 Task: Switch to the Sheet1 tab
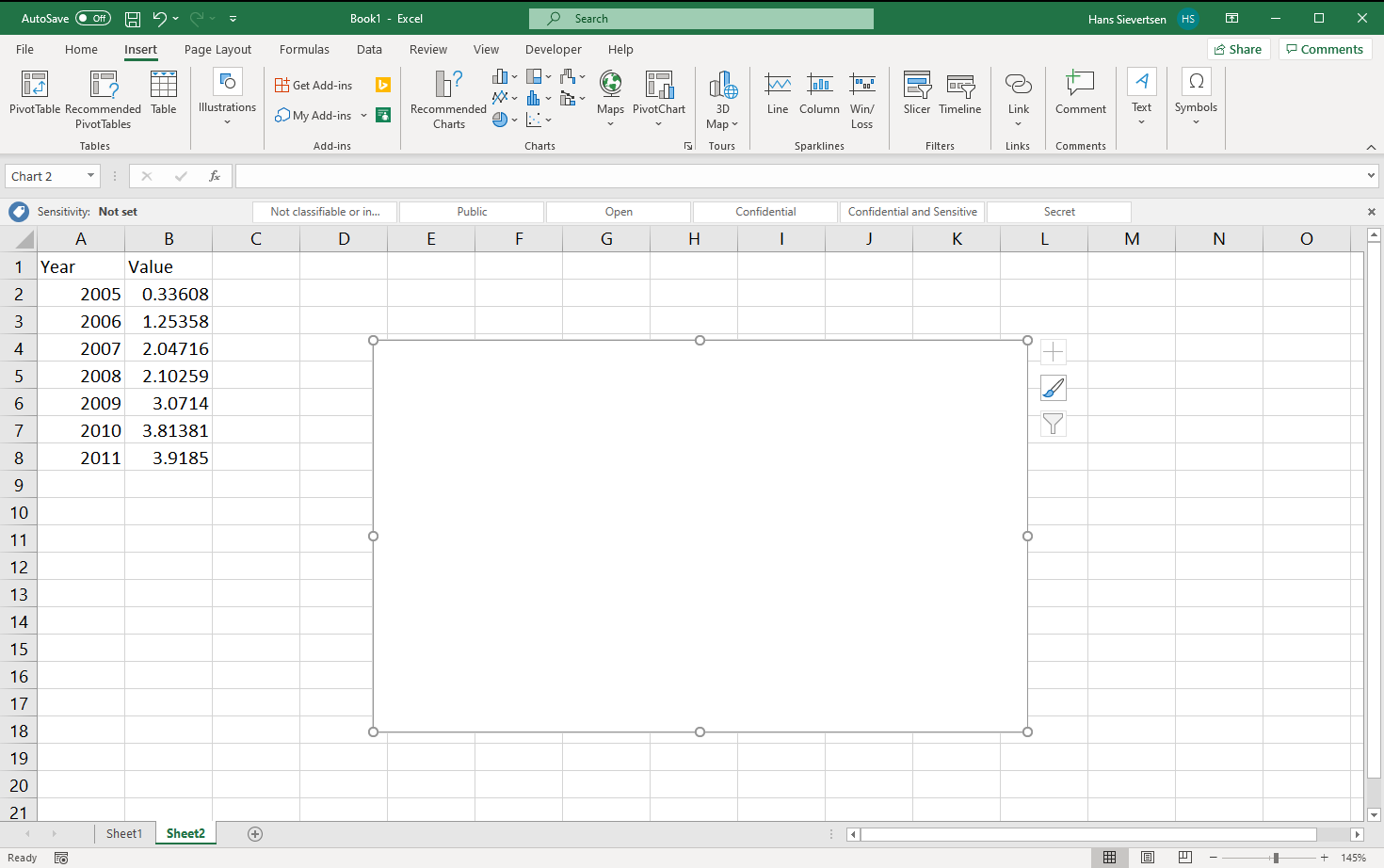pos(124,834)
